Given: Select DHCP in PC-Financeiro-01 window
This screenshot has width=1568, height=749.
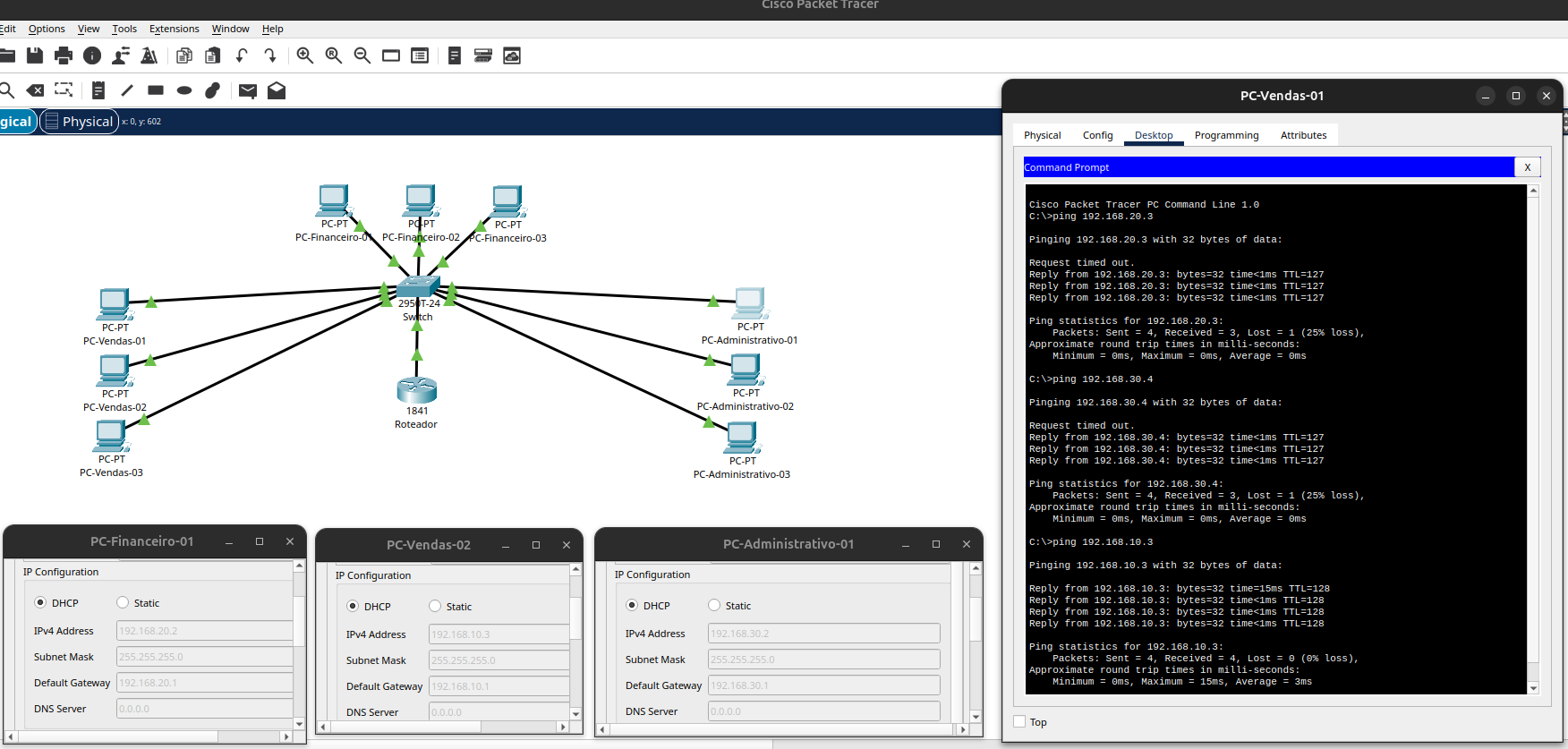Looking at the screenshot, I should click(40, 602).
